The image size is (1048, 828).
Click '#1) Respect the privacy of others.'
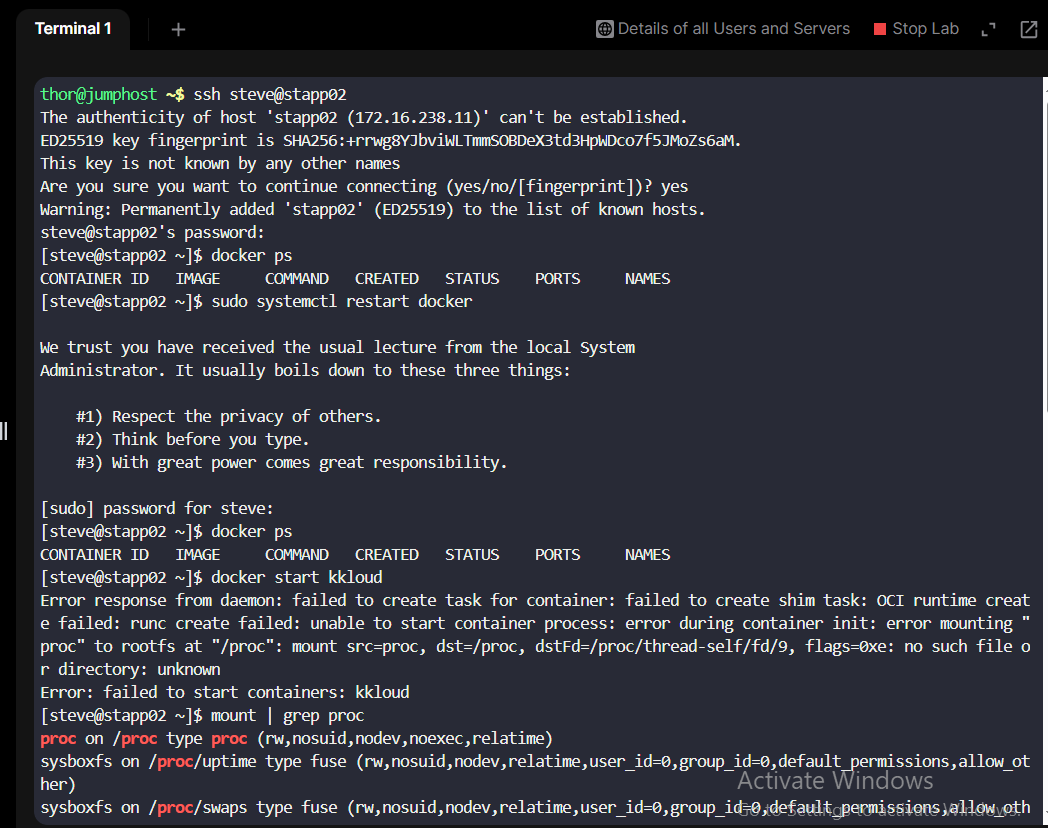point(229,416)
